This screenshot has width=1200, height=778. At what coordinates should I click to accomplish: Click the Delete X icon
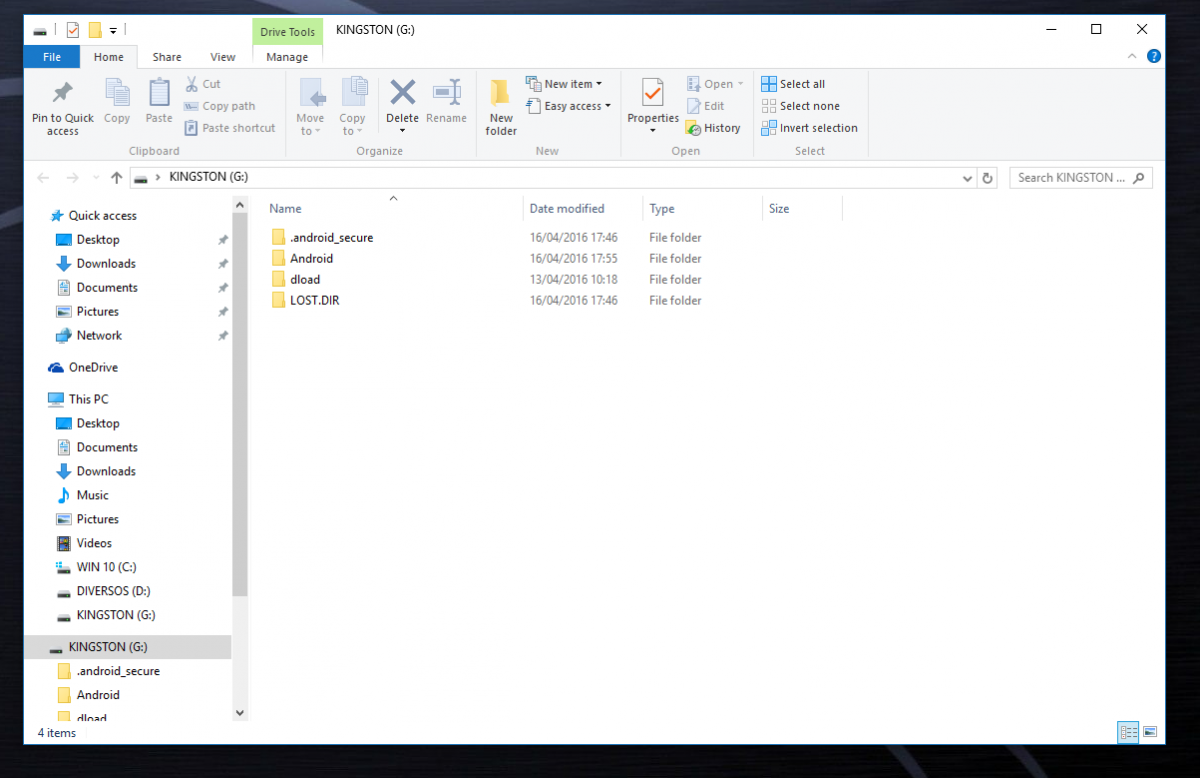coord(402,93)
